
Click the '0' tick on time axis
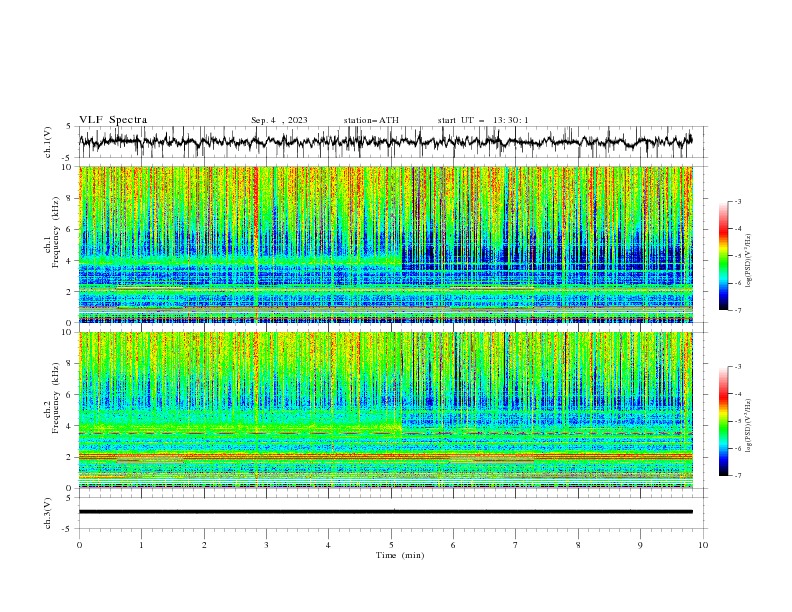pos(79,545)
